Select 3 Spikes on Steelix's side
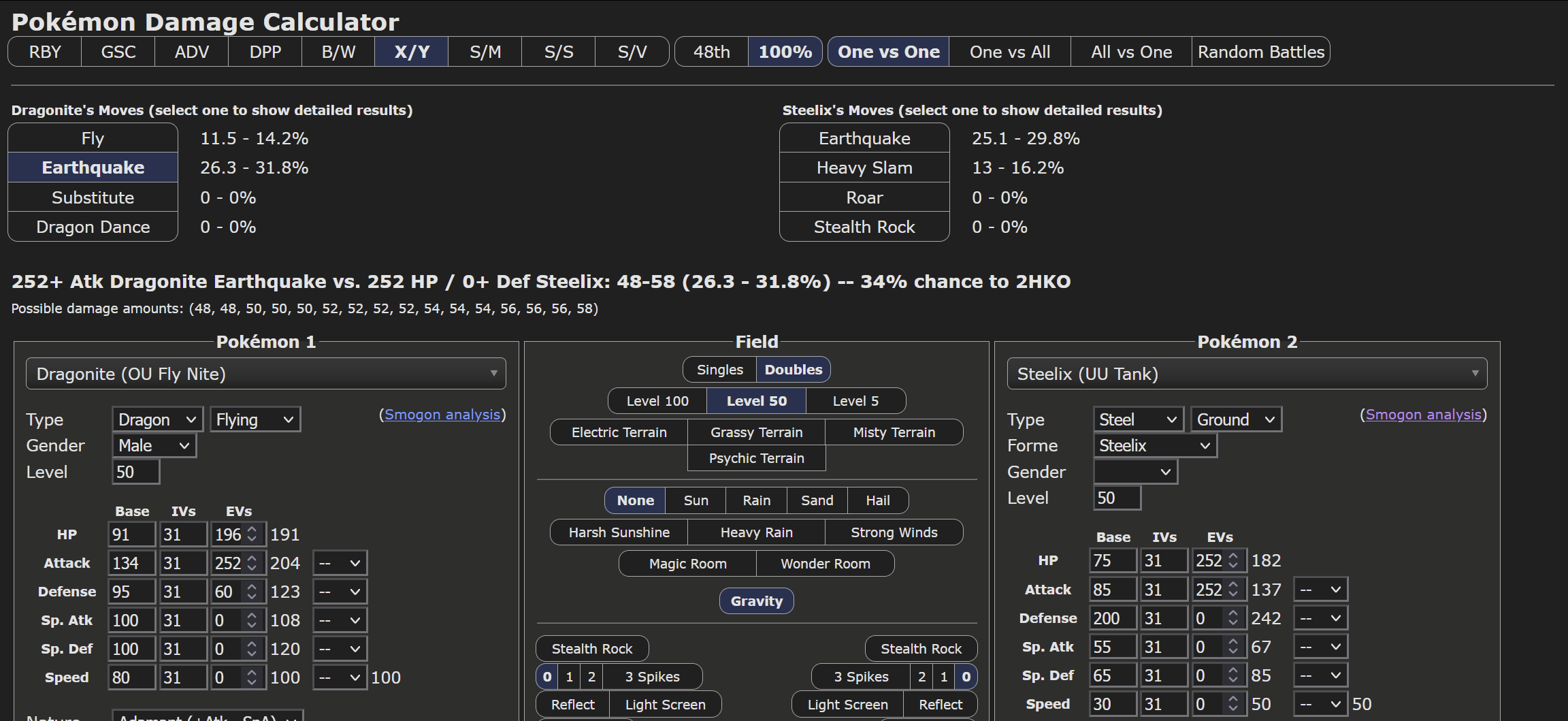The image size is (1568, 721). [x=861, y=677]
